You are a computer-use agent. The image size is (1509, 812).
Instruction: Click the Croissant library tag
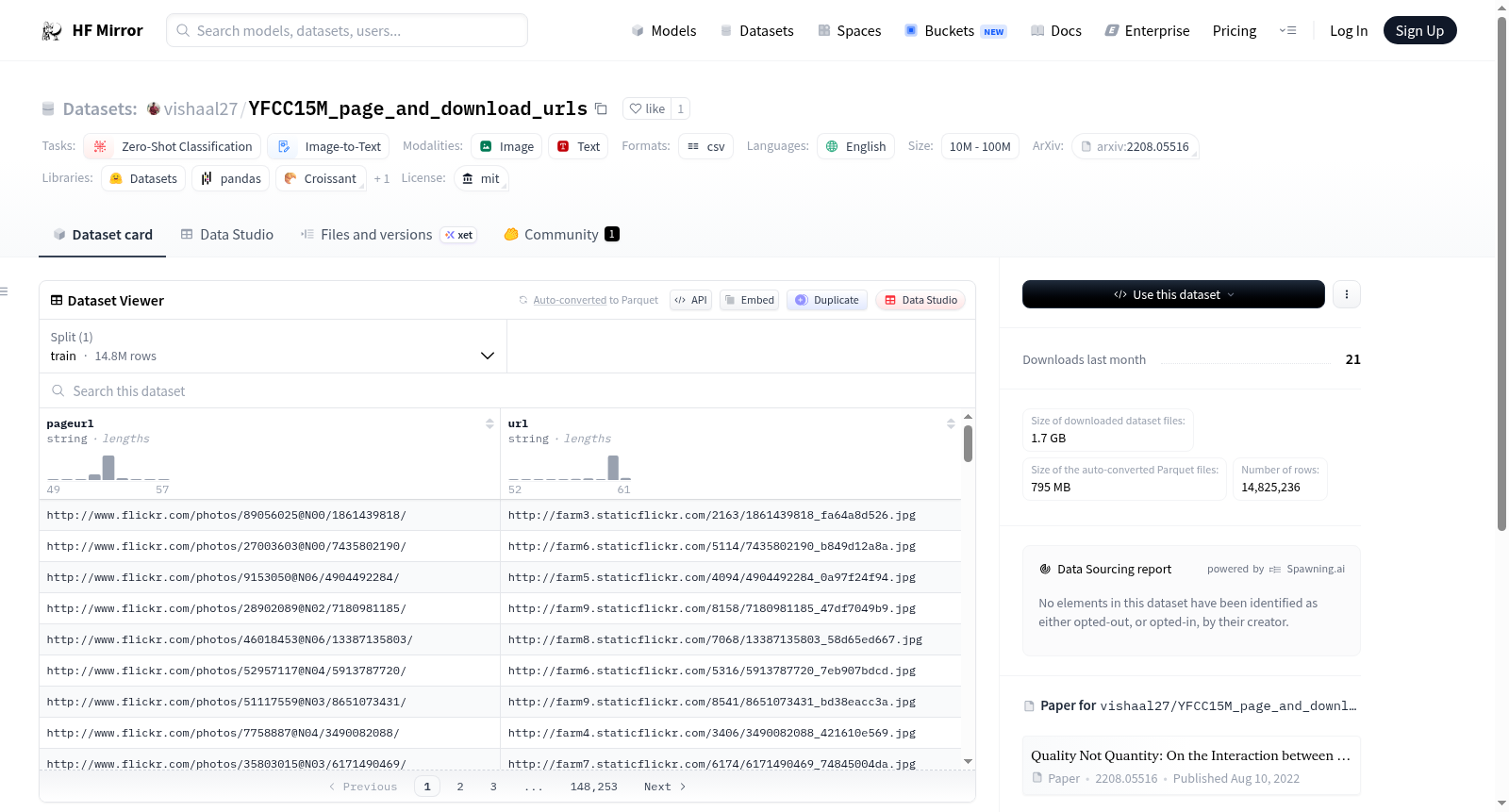(321, 178)
